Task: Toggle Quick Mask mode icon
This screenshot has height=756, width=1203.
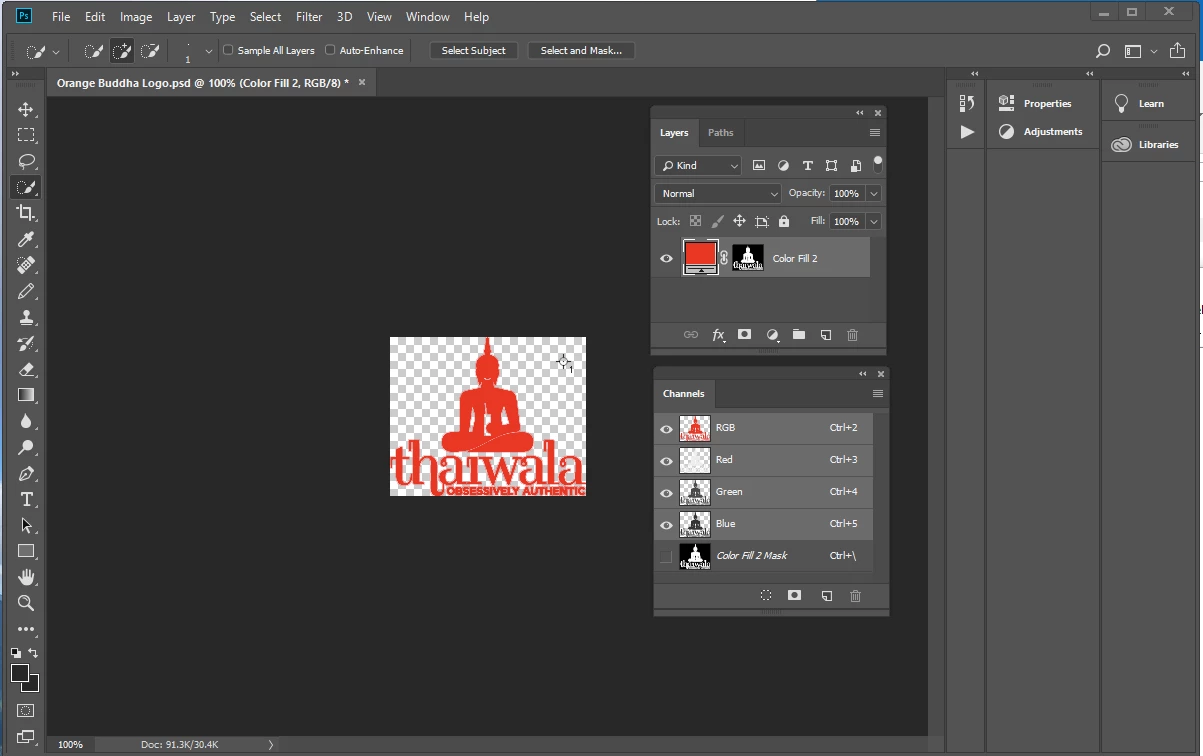Action: pos(26,710)
